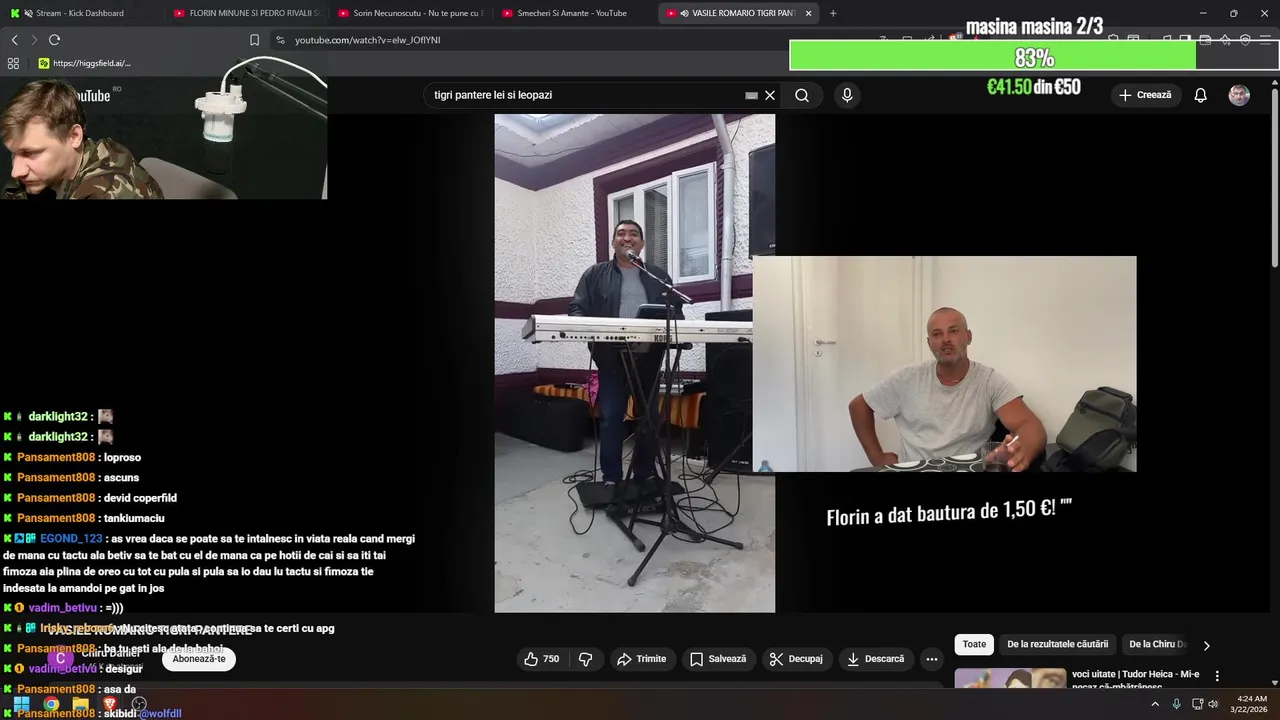This screenshot has height=720, width=1280.
Task: Select the Toate filter chip
Action: (x=974, y=645)
